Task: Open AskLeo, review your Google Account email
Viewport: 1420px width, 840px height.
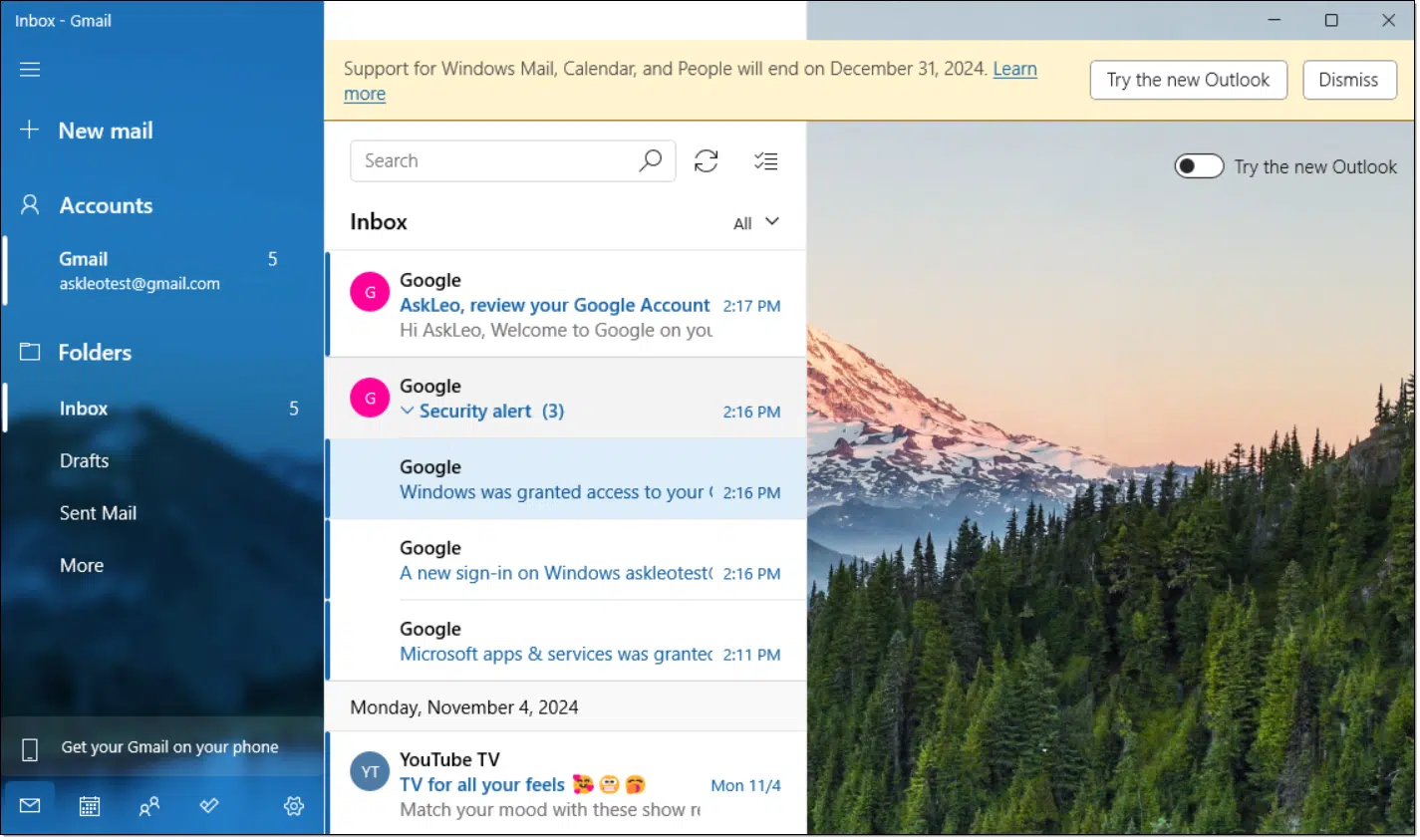Action: pos(566,304)
